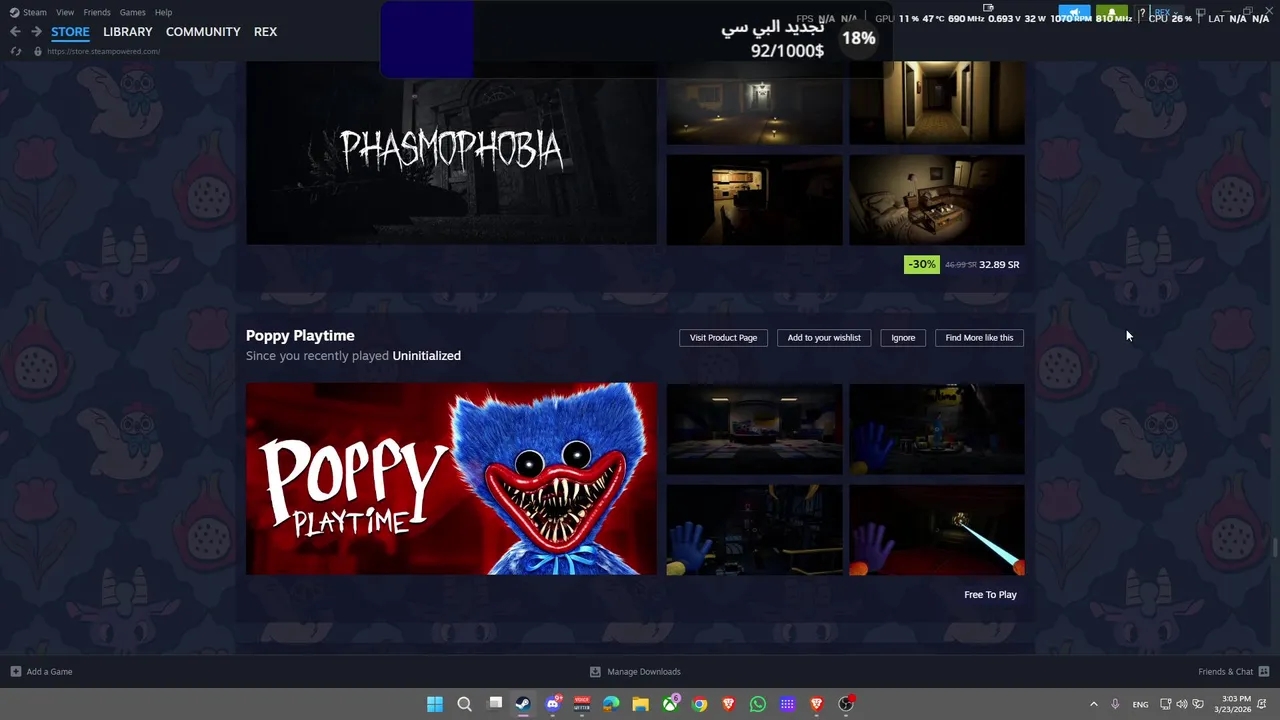Open the Help menu
Image resolution: width=1280 pixels, height=720 pixels.
163,12
